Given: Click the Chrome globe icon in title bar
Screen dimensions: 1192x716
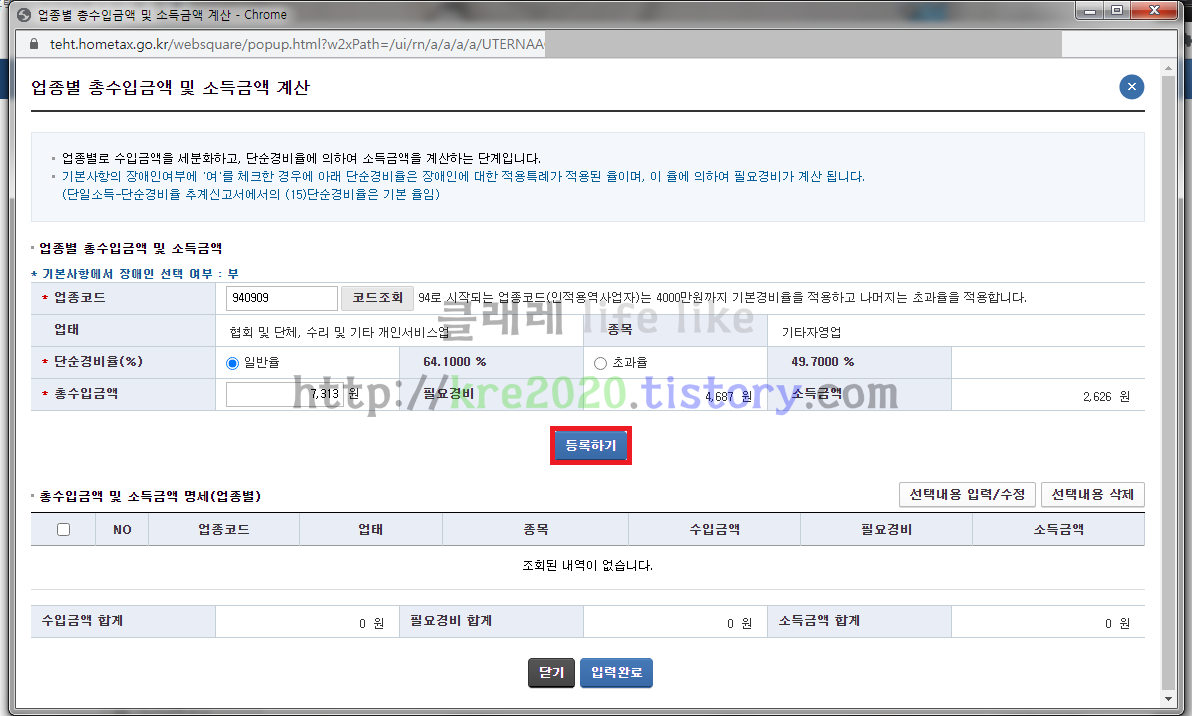Looking at the screenshot, I should pos(24,14).
